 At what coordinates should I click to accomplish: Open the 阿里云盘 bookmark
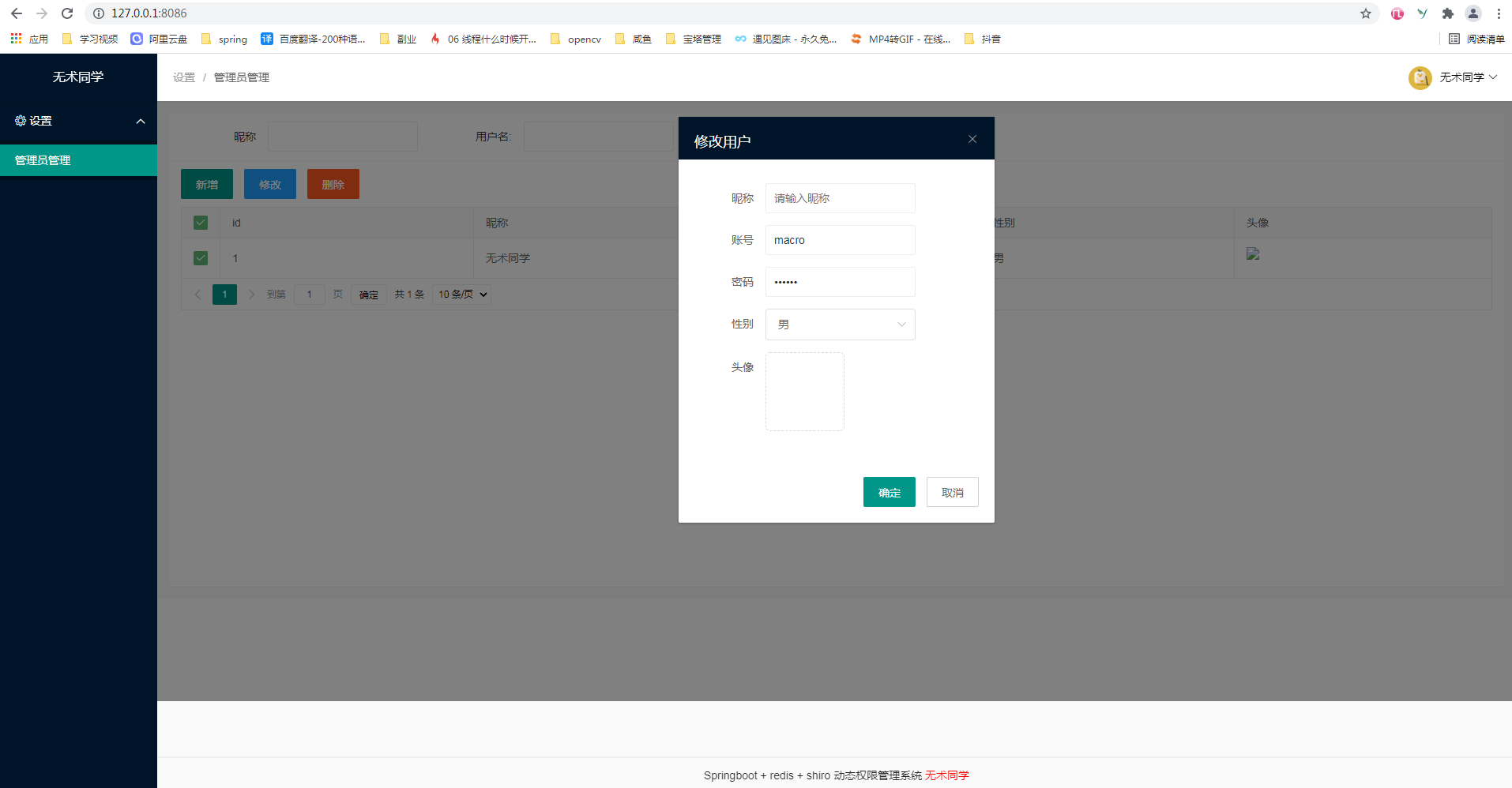click(x=159, y=39)
